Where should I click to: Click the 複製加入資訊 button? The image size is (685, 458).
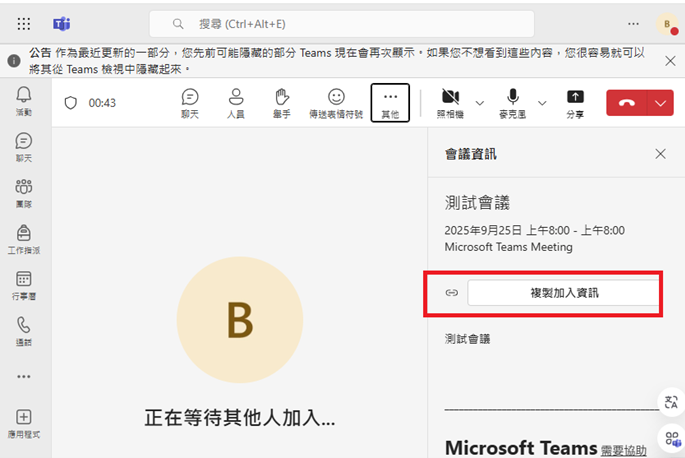click(563, 292)
